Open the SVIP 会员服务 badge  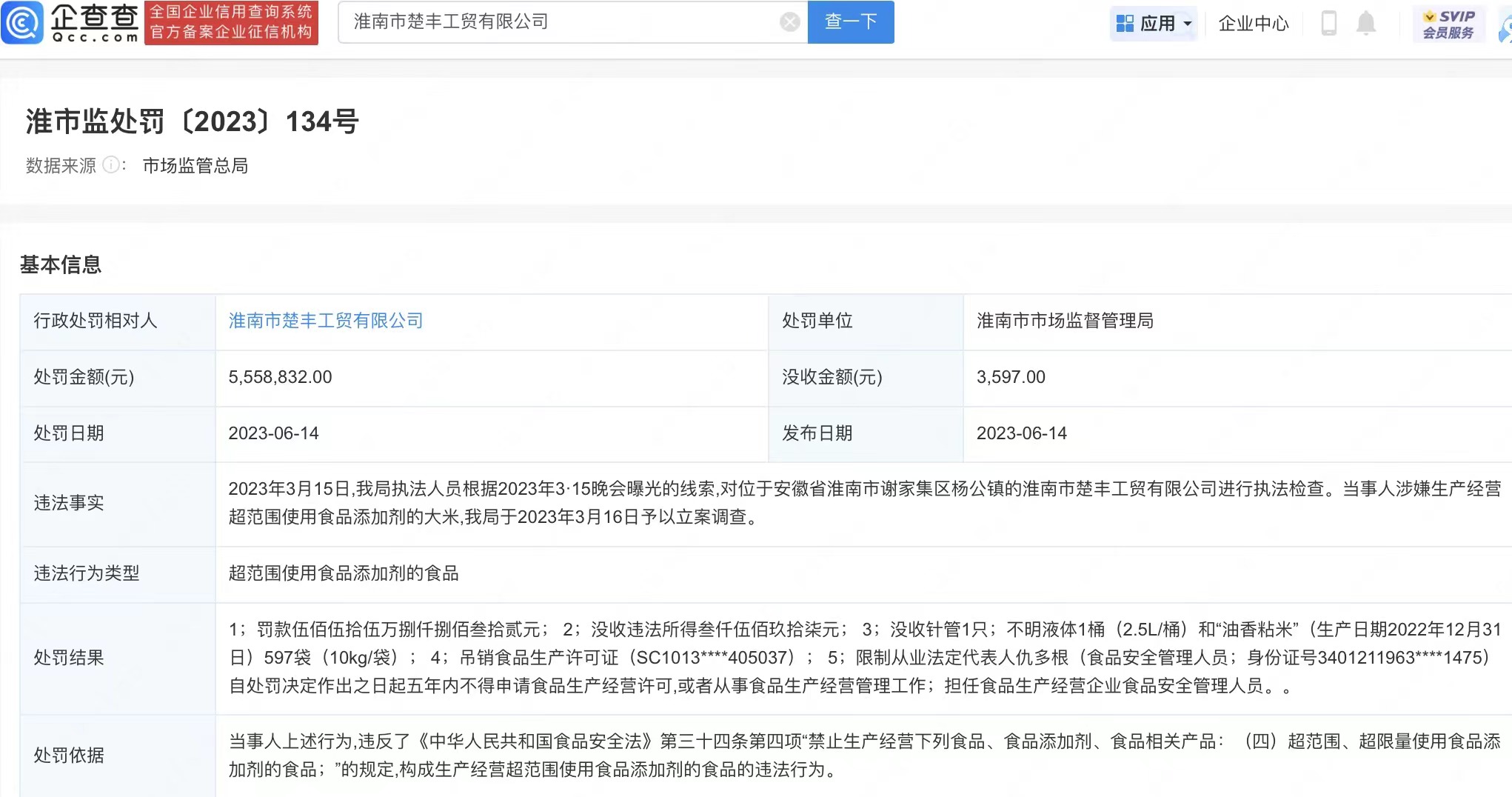pos(1448,24)
